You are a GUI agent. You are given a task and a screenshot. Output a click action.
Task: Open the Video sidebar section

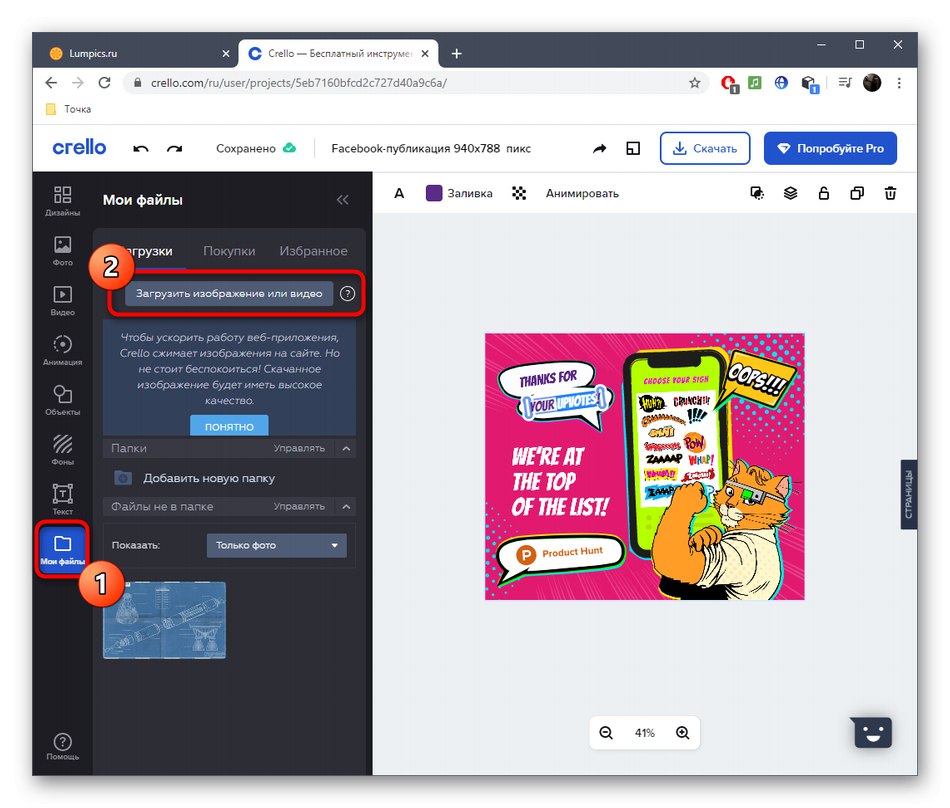(x=62, y=301)
